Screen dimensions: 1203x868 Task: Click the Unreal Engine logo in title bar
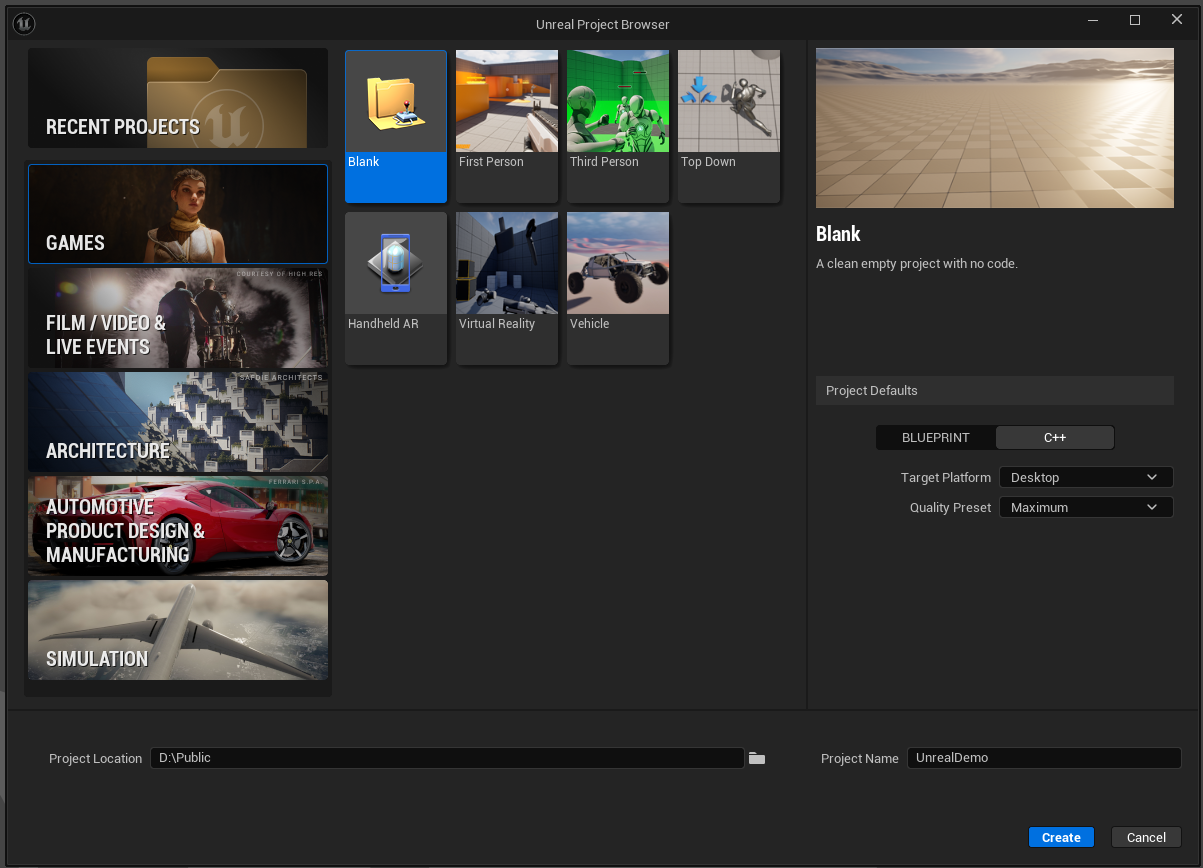click(25, 23)
